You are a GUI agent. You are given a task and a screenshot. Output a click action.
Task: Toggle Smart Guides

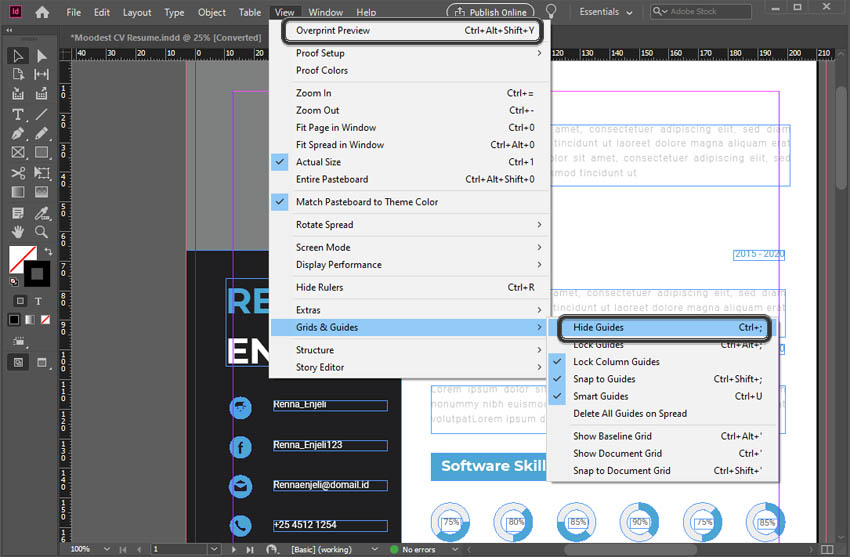pyautogui.click(x=662, y=397)
